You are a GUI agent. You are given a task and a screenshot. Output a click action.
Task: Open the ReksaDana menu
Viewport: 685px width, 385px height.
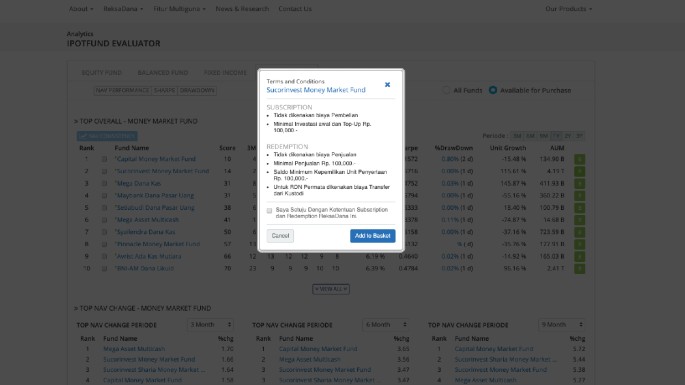click(123, 9)
